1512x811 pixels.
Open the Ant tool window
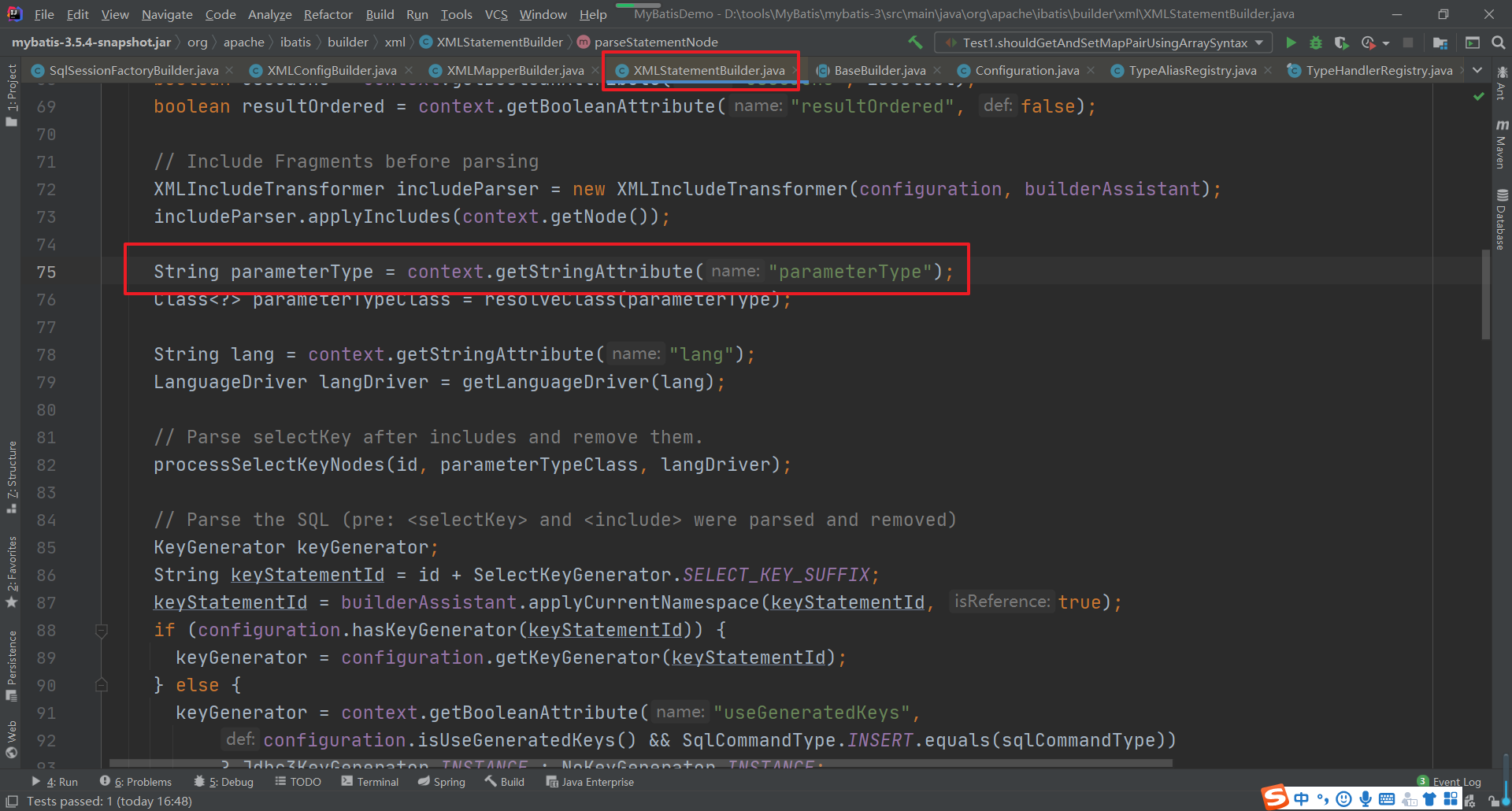tap(1501, 83)
